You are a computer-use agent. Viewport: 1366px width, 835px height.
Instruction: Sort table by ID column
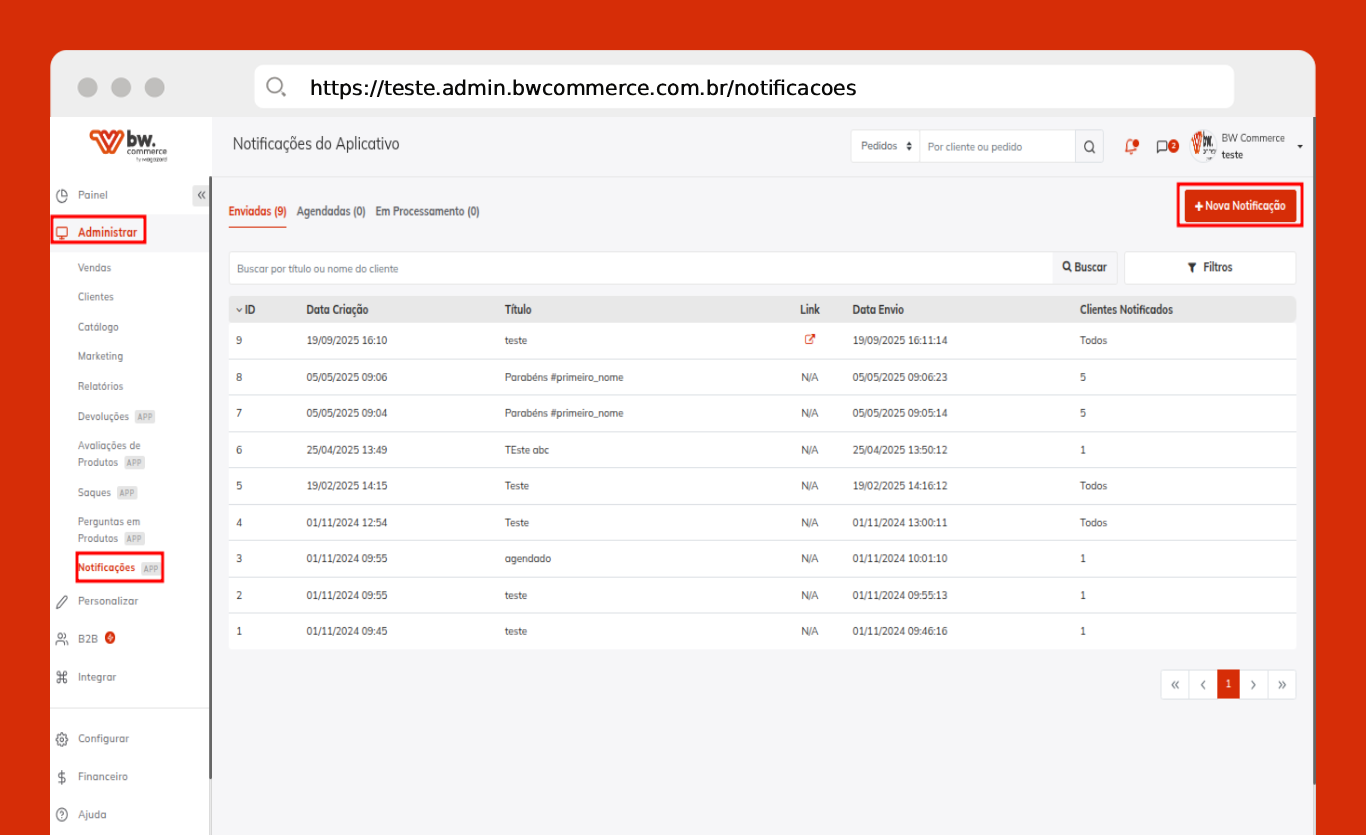pyautogui.click(x=245, y=310)
